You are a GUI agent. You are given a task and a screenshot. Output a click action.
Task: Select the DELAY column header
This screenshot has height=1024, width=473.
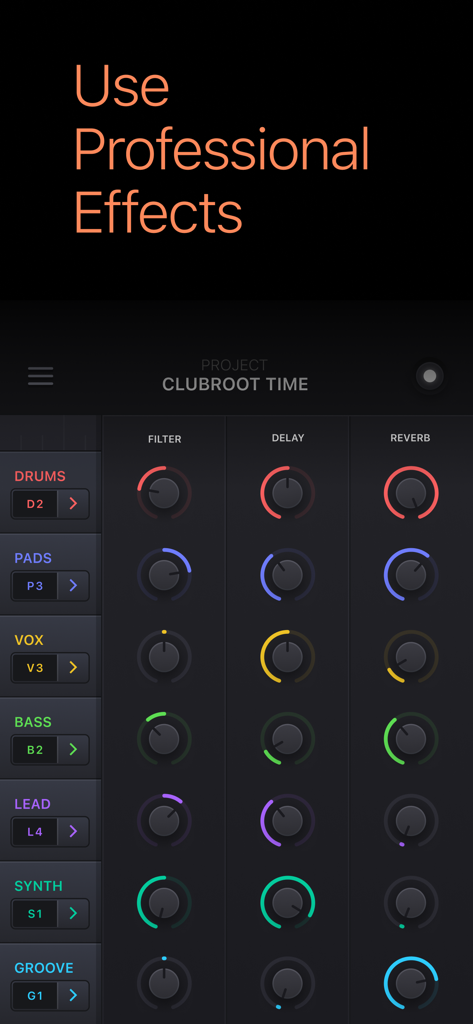288,438
